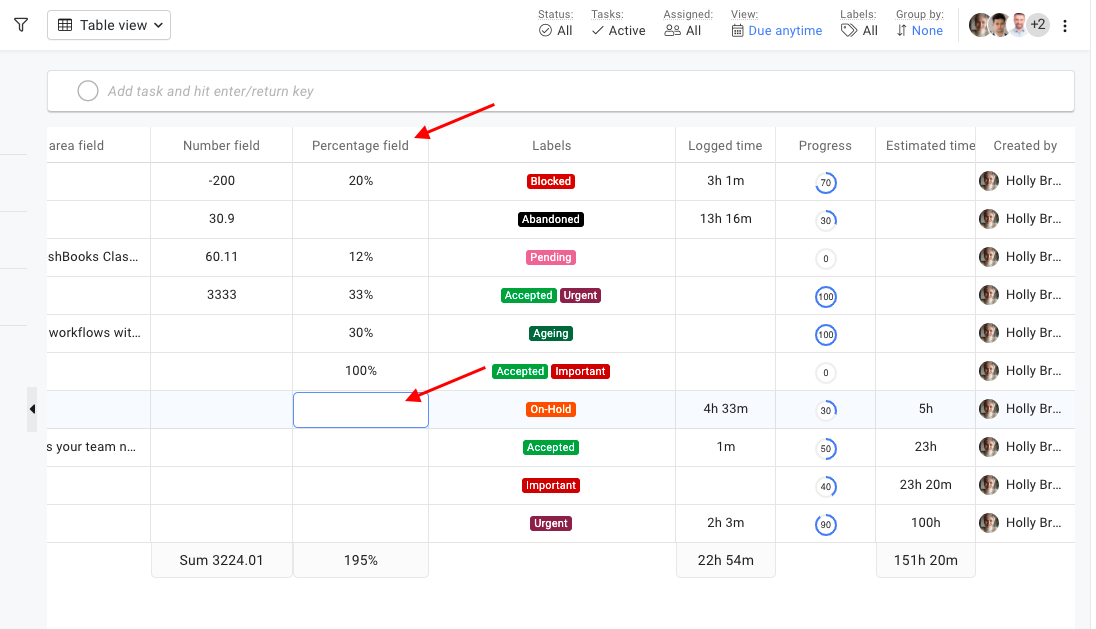Image resolution: width=1096 pixels, height=629 pixels.
Task: Open the Group by None dropdown
Action: click(919, 31)
